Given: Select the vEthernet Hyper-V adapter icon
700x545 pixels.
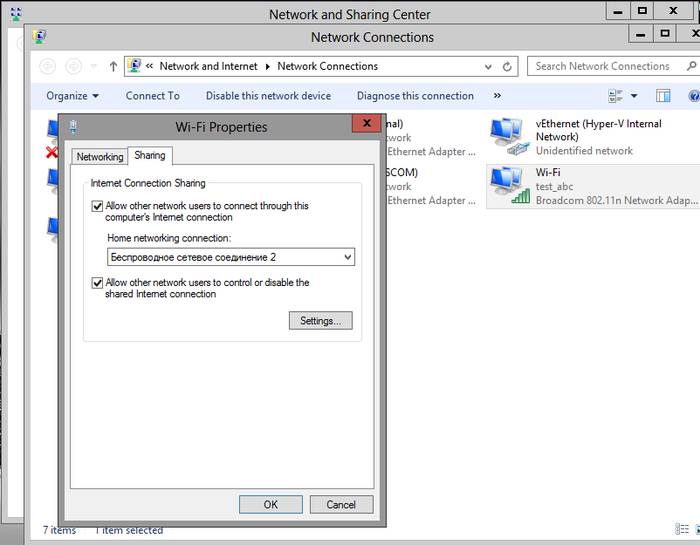Looking at the screenshot, I should point(510,136).
